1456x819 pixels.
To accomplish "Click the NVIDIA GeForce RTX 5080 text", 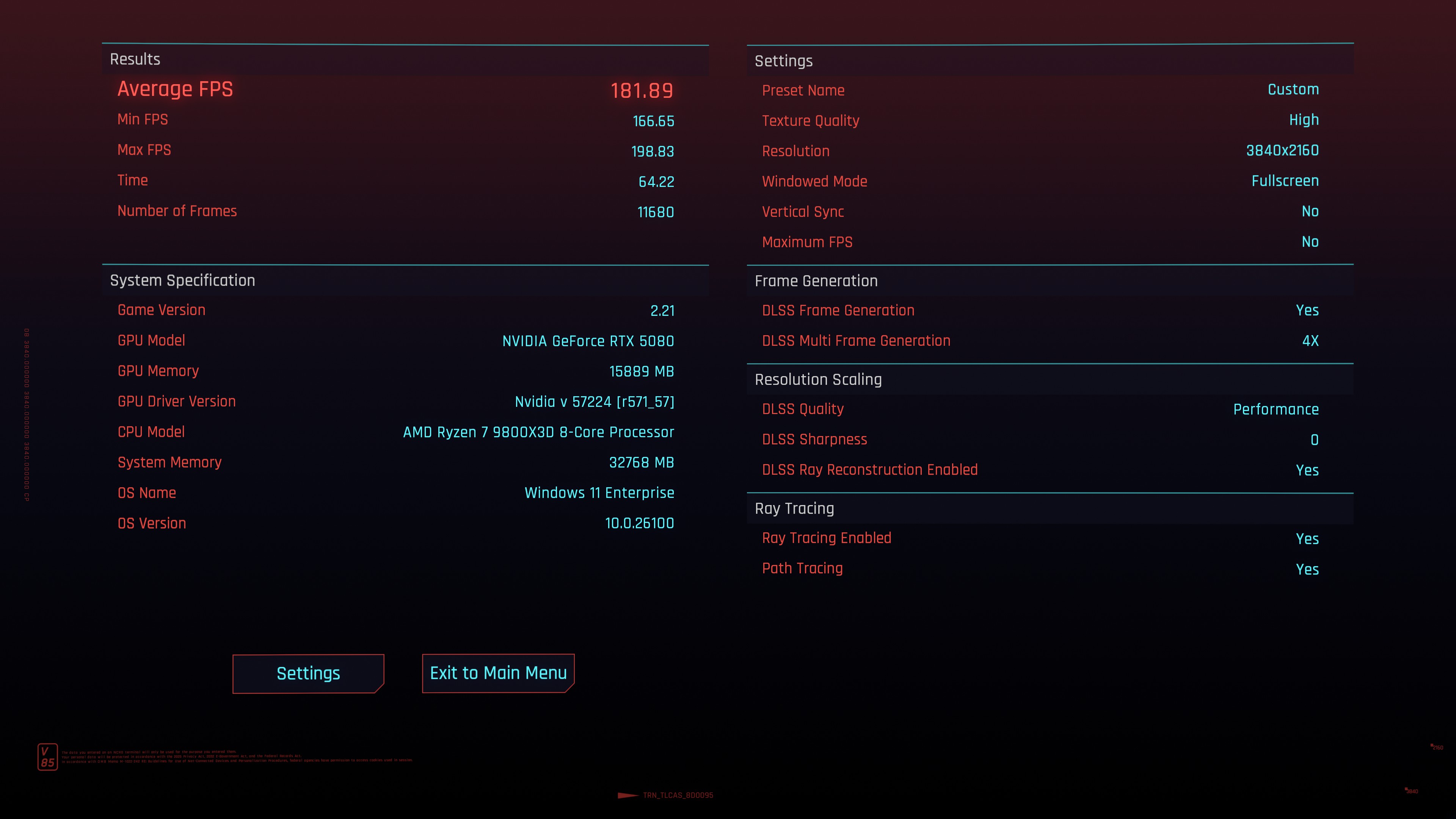I will coord(588,341).
